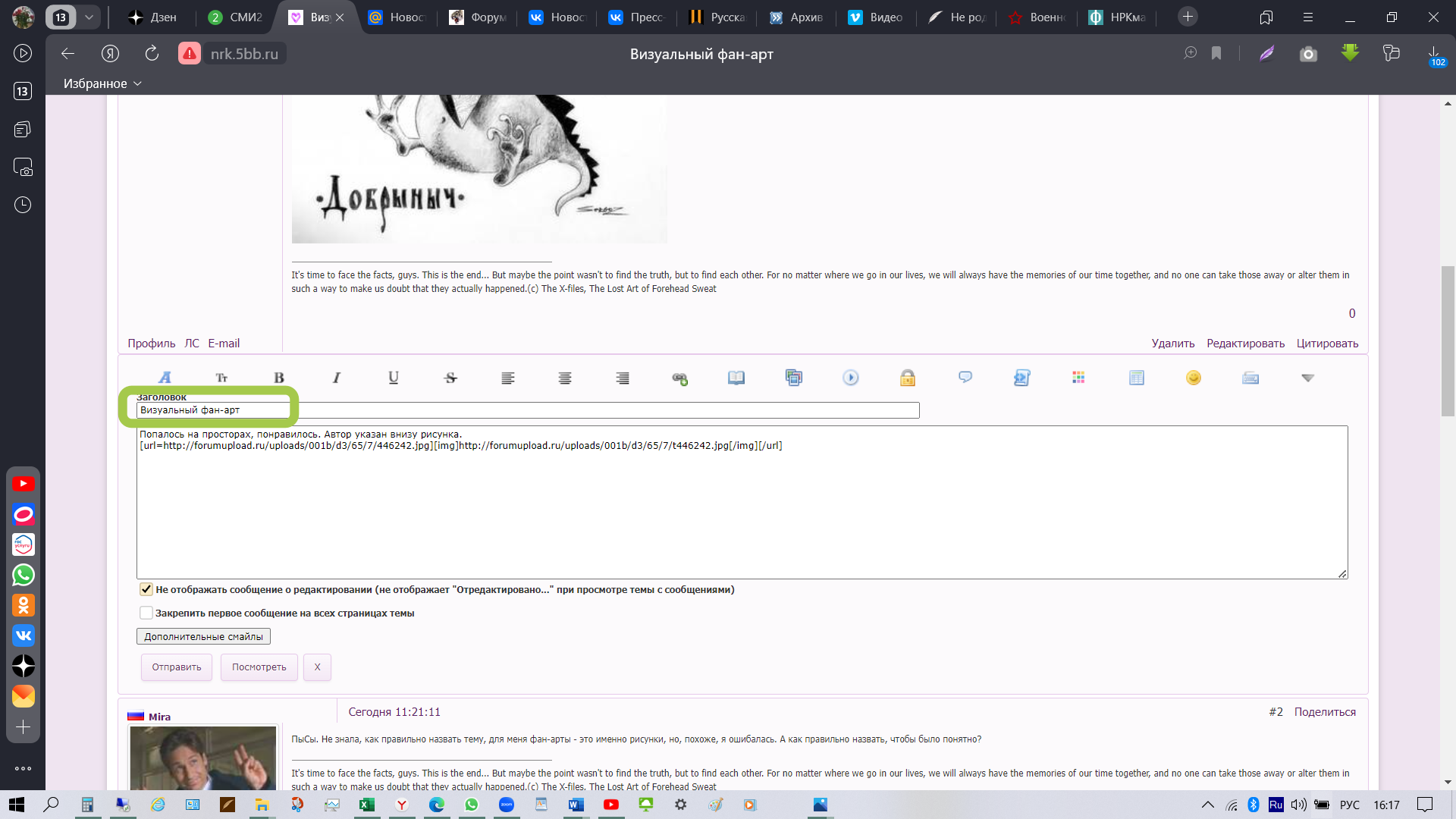Expand more editor tools arrow
Viewport: 1456px width, 819px height.
1307,378
